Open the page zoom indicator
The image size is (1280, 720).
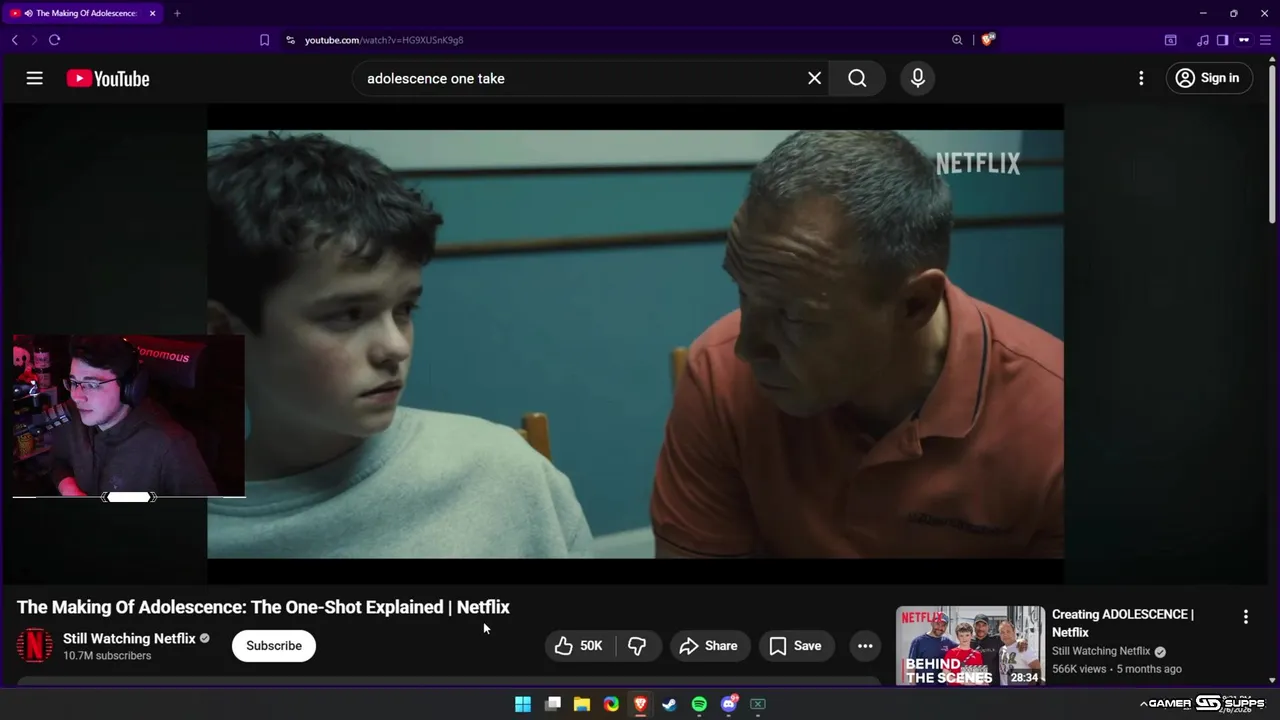coord(957,40)
